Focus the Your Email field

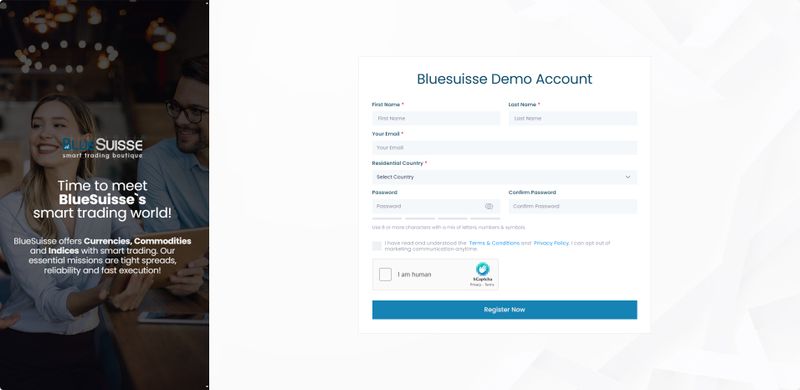(505, 148)
